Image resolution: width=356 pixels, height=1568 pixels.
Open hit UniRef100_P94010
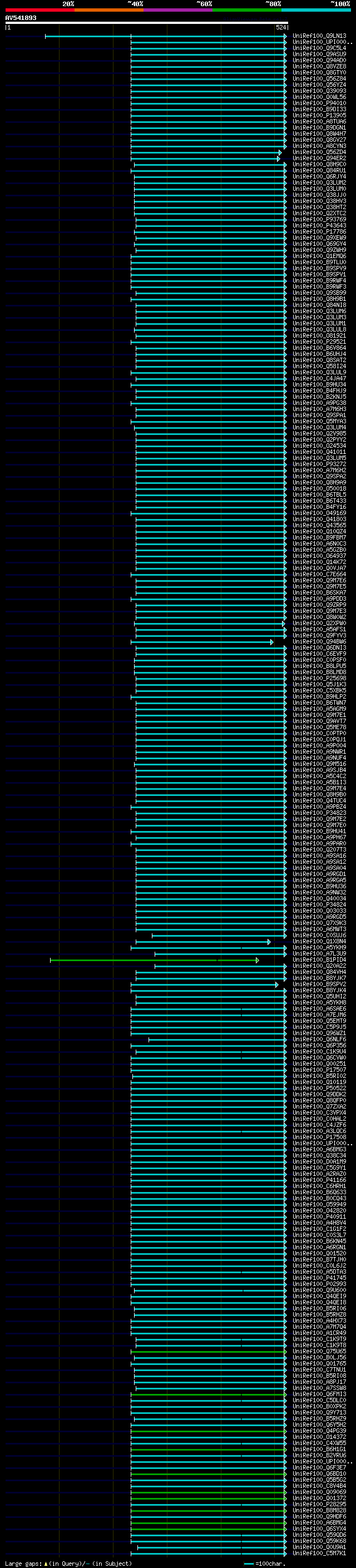[319, 103]
